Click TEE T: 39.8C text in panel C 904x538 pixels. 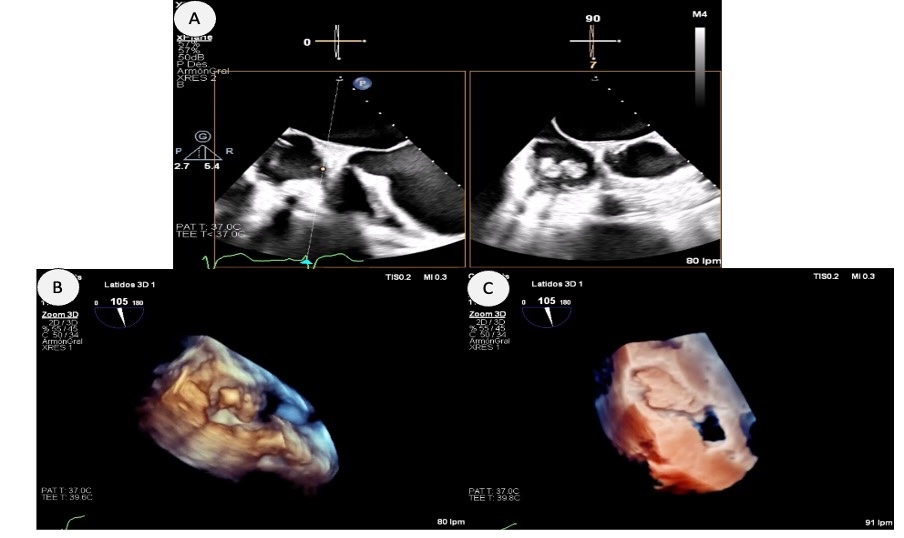click(x=494, y=497)
